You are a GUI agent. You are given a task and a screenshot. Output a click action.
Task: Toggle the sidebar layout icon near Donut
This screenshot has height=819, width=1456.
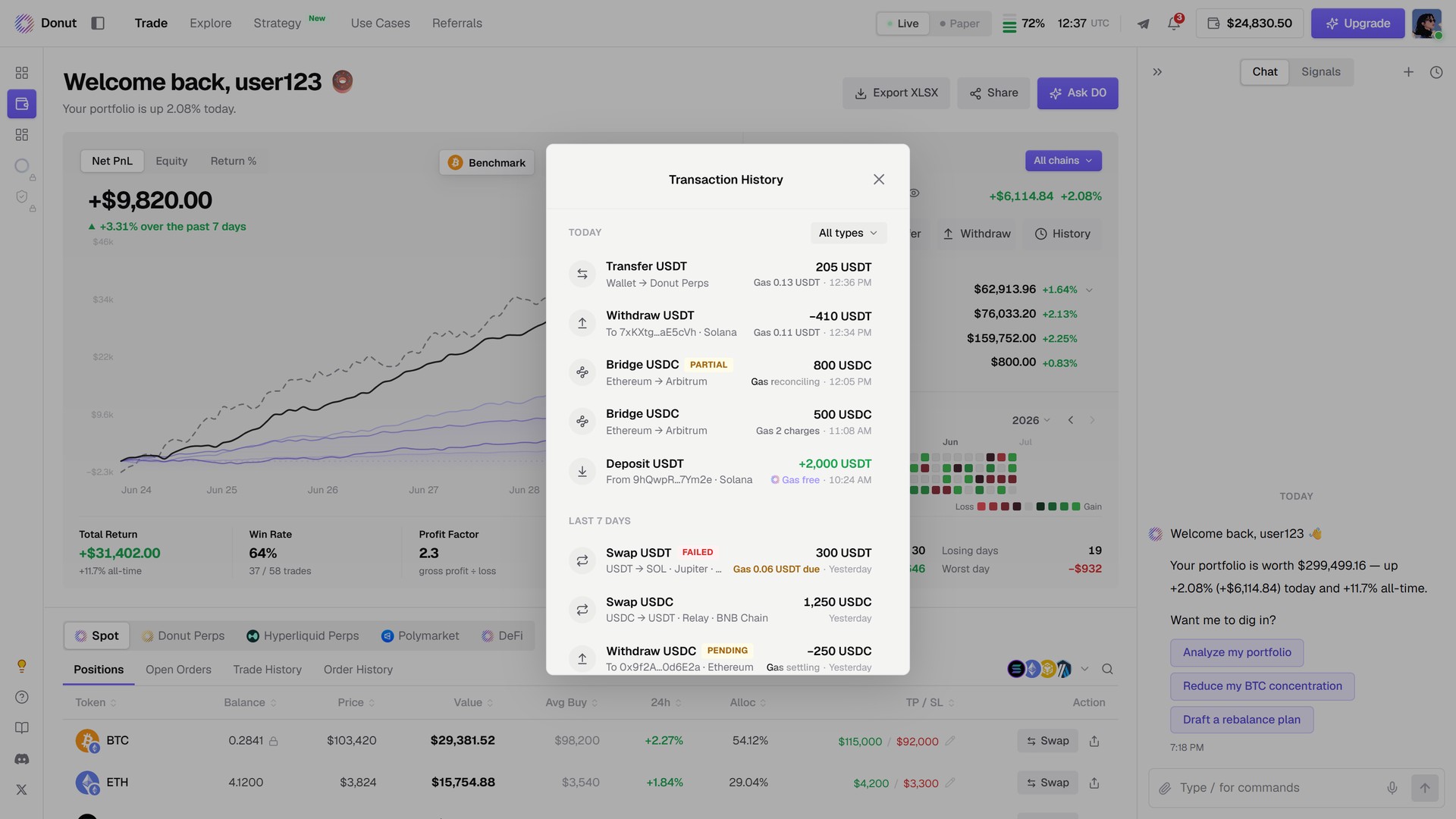(98, 24)
